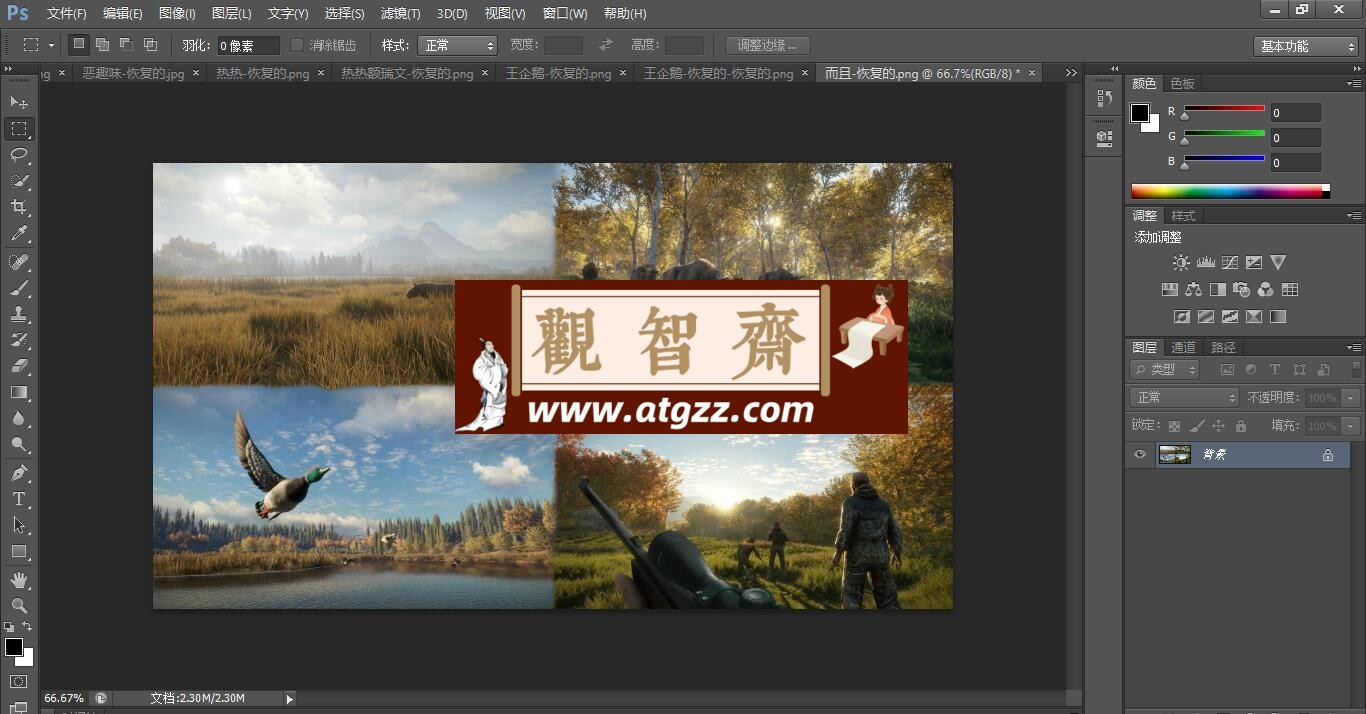The image size is (1366, 714).
Task: Select the Blur tool
Action: (x=19, y=418)
